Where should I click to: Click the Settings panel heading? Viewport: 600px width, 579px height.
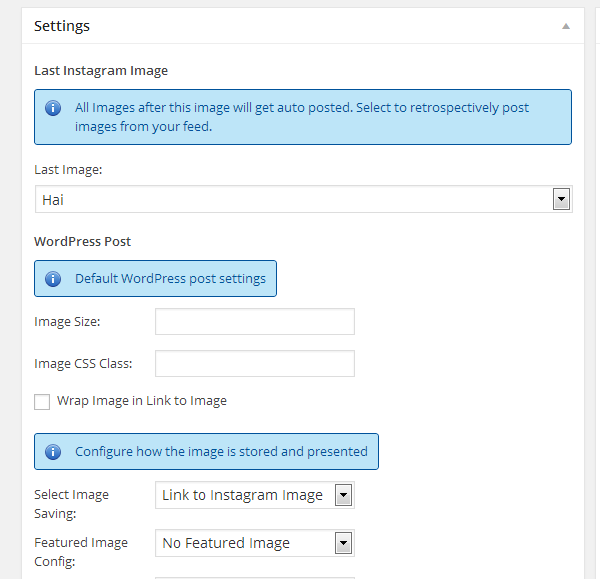click(62, 26)
